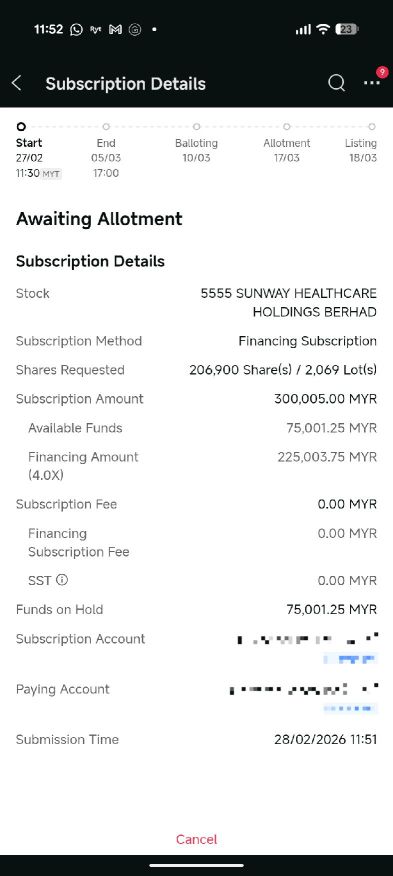Viewport: 393px width, 876px height.
Task: Tap the Sunway Healthcare stock name
Action: point(288,302)
